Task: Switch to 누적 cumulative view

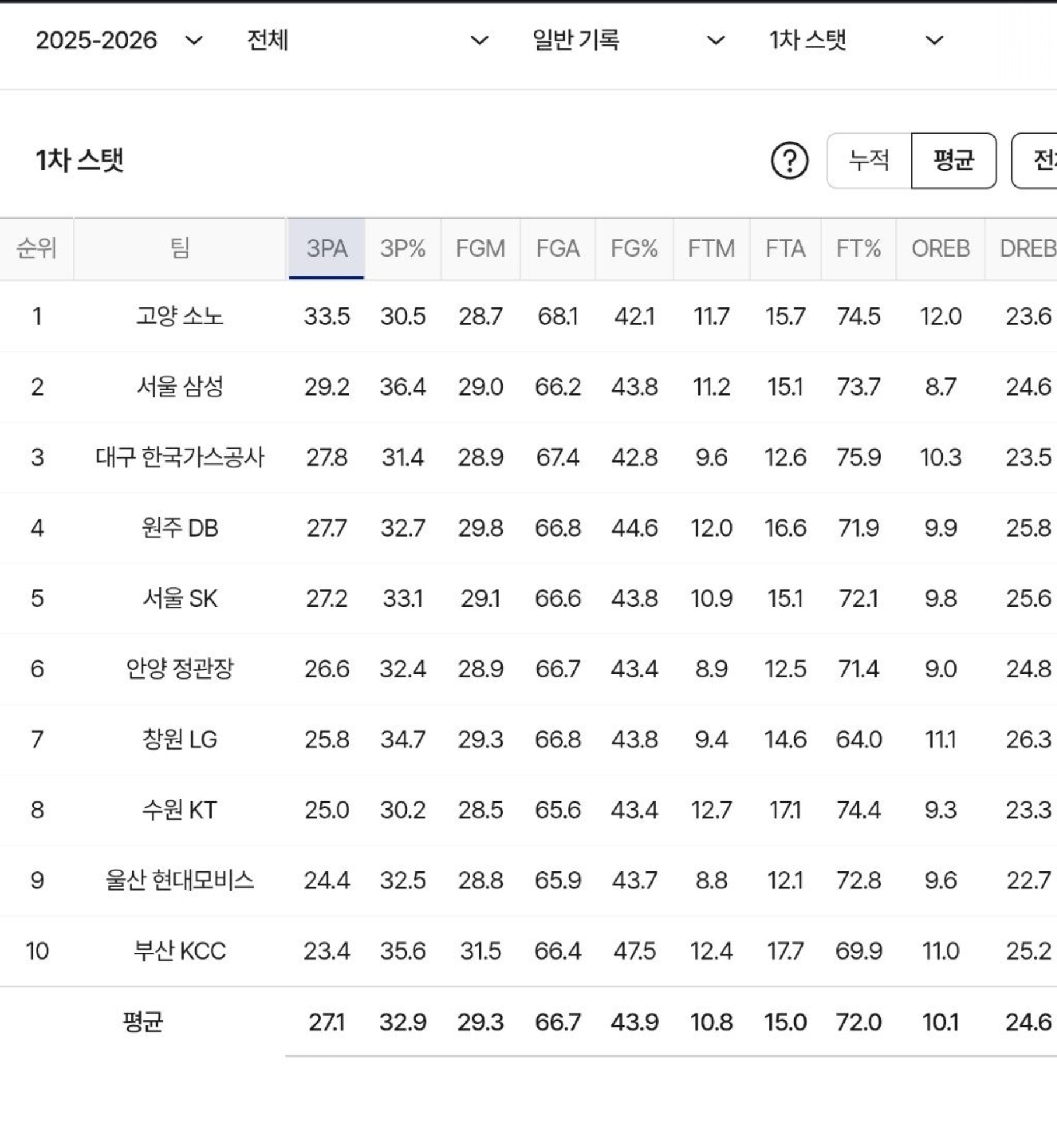Action: tap(869, 160)
